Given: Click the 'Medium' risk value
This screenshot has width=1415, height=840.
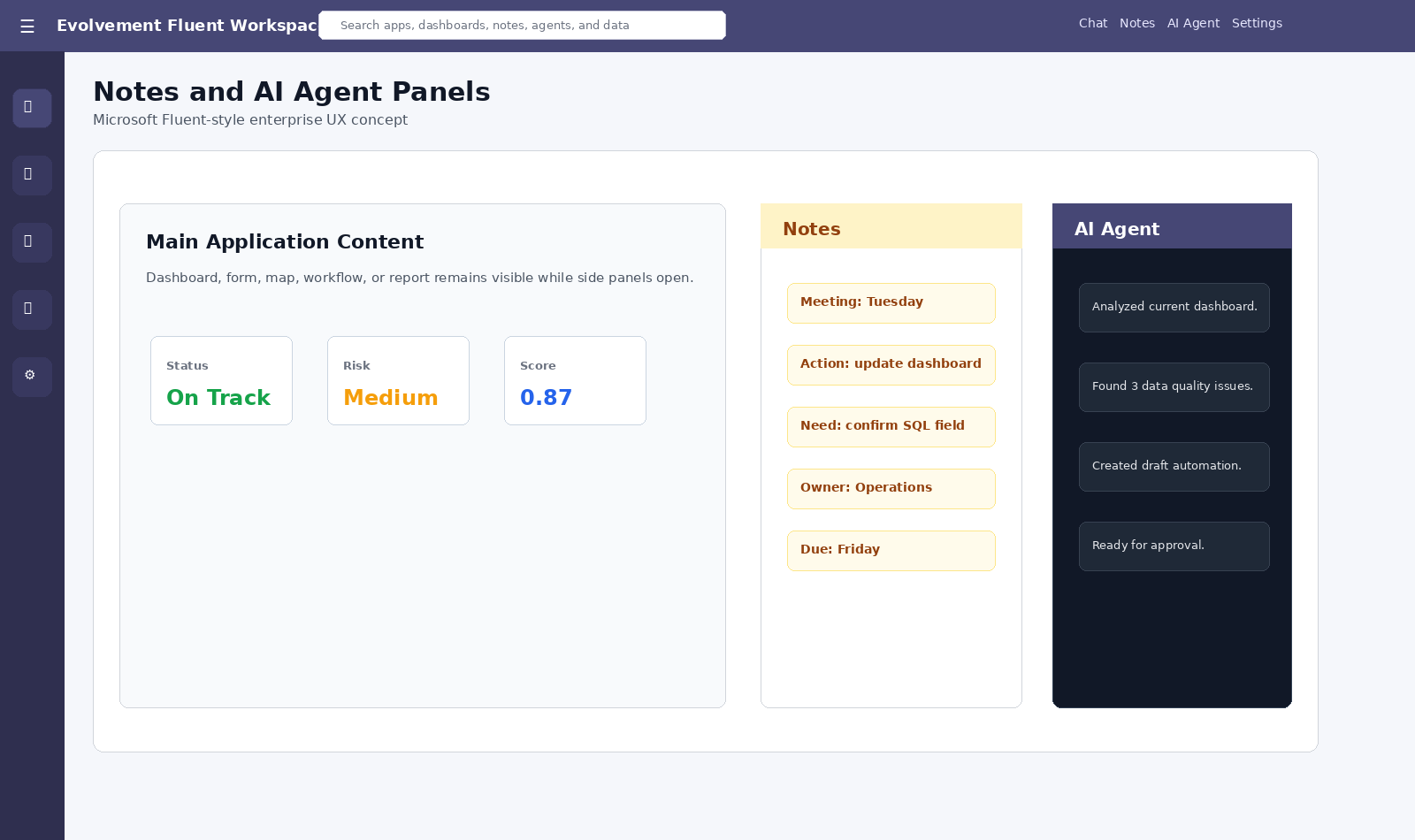Looking at the screenshot, I should pos(391,398).
